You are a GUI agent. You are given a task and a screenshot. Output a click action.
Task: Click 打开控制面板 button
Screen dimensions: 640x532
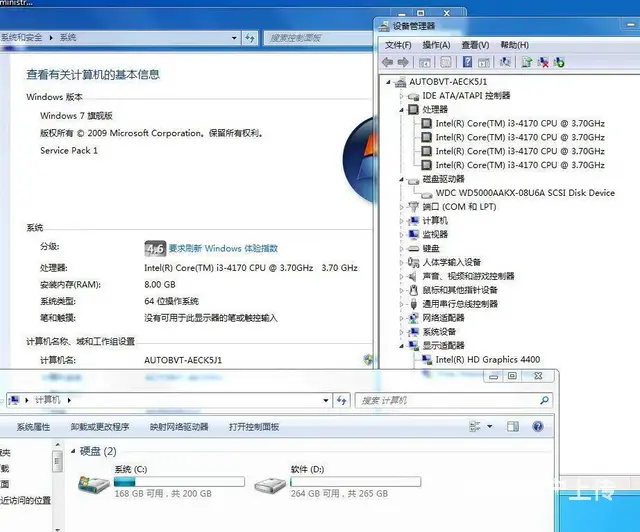(254, 427)
